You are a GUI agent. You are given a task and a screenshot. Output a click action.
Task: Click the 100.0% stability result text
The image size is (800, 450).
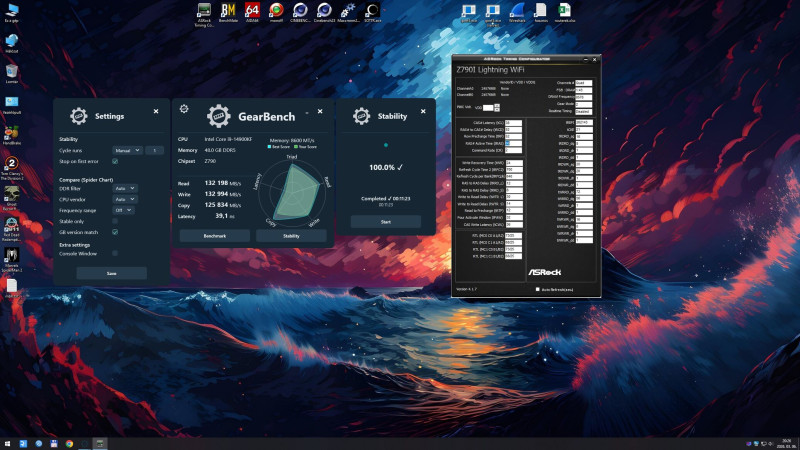point(386,167)
